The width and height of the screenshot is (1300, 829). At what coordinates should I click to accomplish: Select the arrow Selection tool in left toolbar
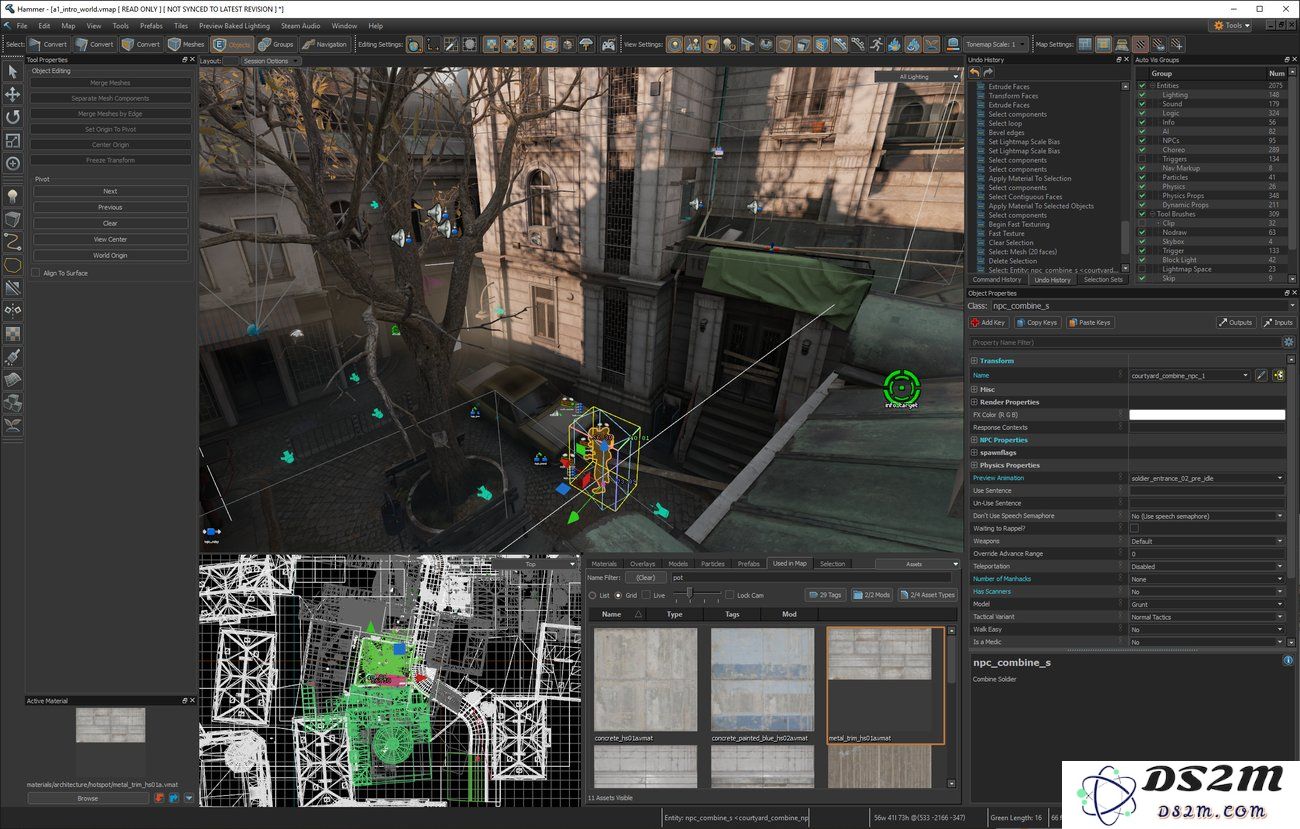tap(13, 72)
